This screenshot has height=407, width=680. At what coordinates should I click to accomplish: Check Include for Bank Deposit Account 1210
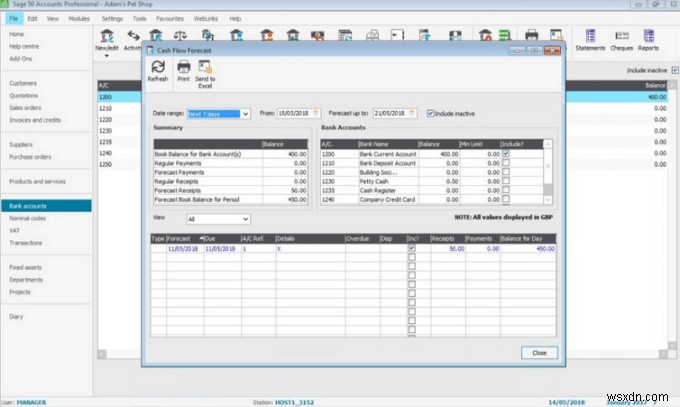506,163
